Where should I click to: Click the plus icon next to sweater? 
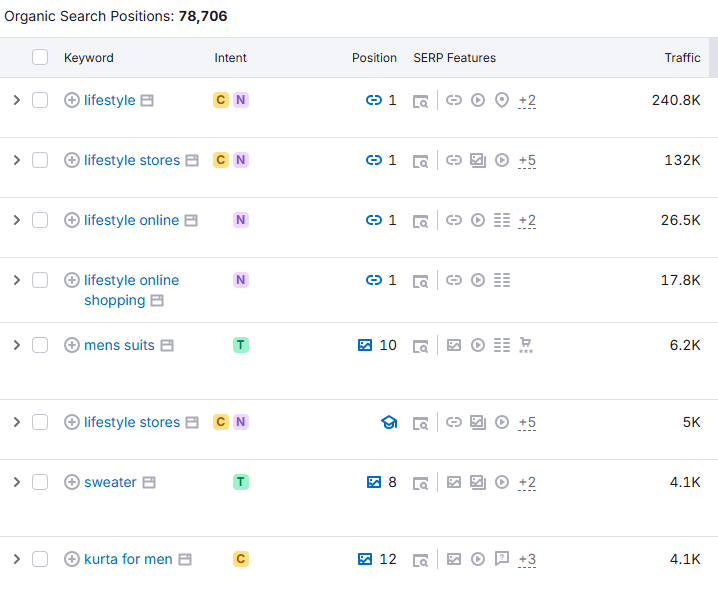[x=72, y=482]
